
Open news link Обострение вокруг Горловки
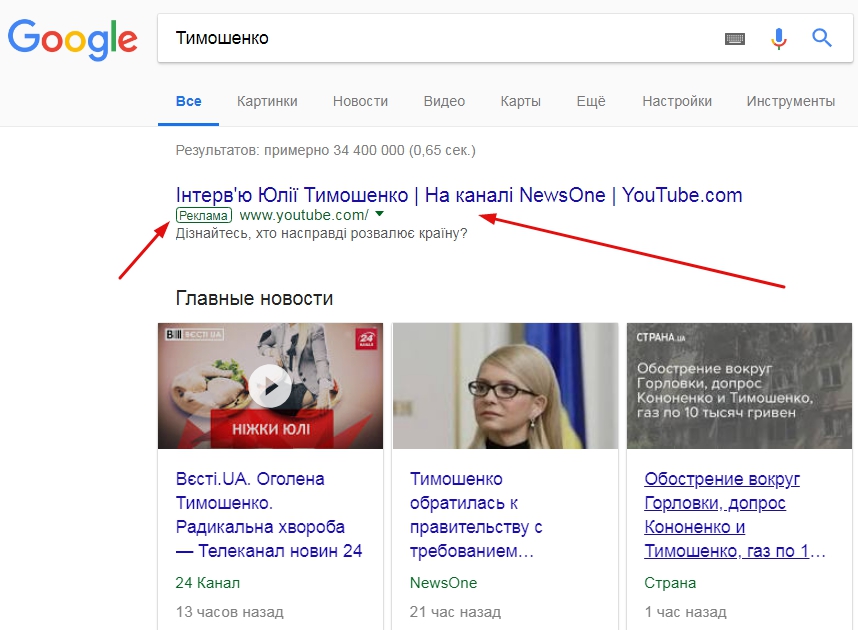(734, 515)
